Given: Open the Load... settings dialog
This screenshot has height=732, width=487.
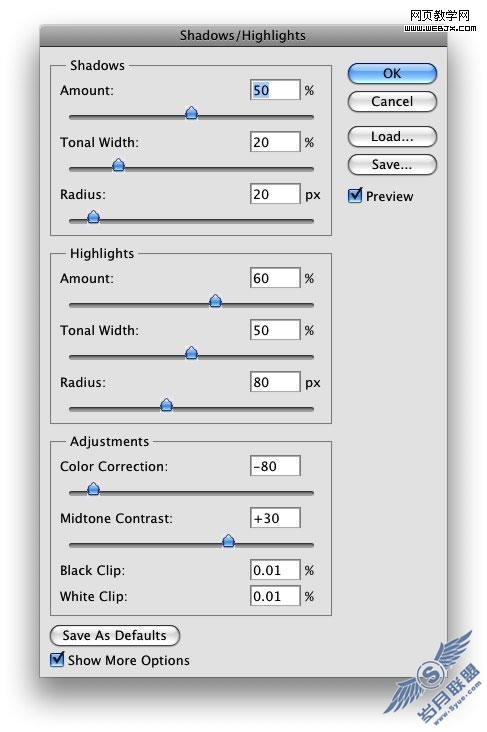Looking at the screenshot, I should (392, 137).
